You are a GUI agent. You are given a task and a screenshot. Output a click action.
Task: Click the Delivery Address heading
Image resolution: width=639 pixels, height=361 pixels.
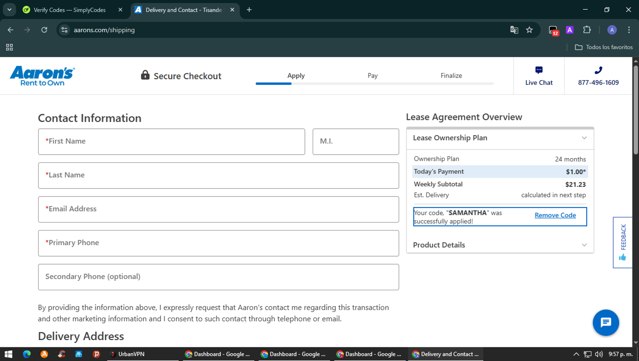tap(81, 336)
